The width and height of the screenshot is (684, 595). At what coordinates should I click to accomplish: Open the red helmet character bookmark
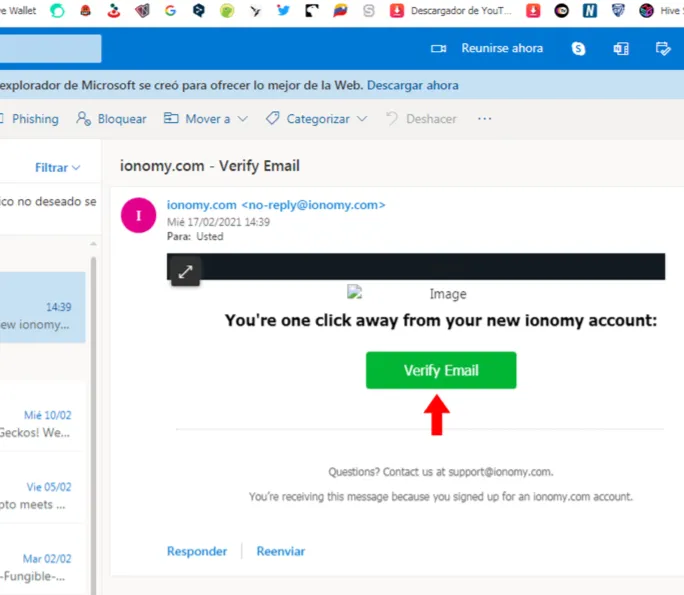tap(86, 10)
